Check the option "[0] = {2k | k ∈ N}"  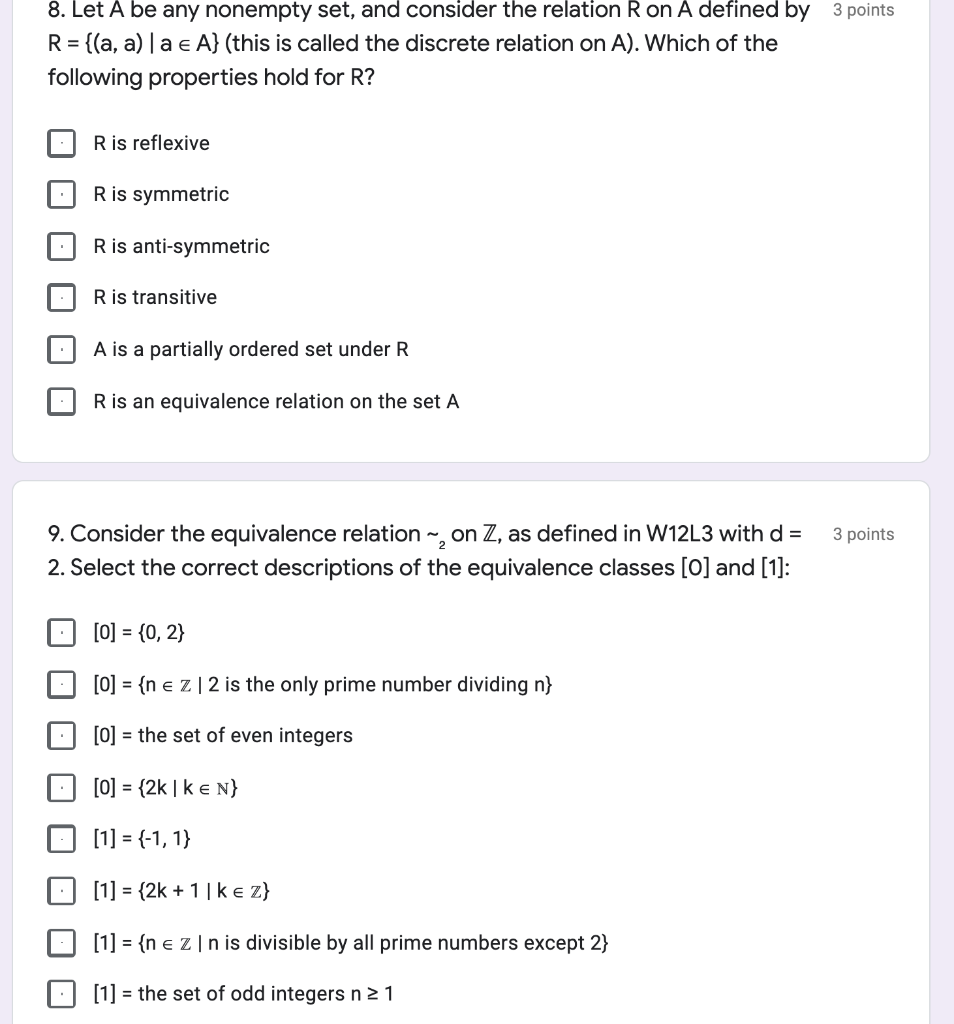coord(61,787)
